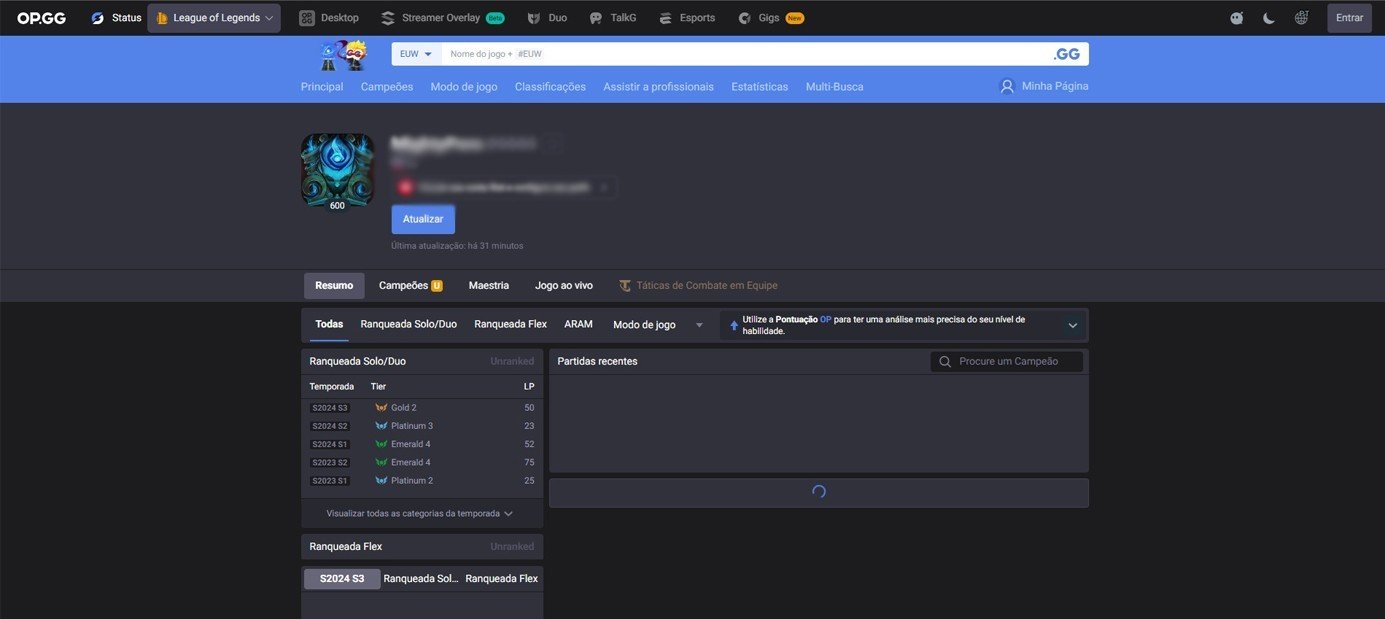
Task: Go to Principal in the navigation
Action: click(x=322, y=87)
